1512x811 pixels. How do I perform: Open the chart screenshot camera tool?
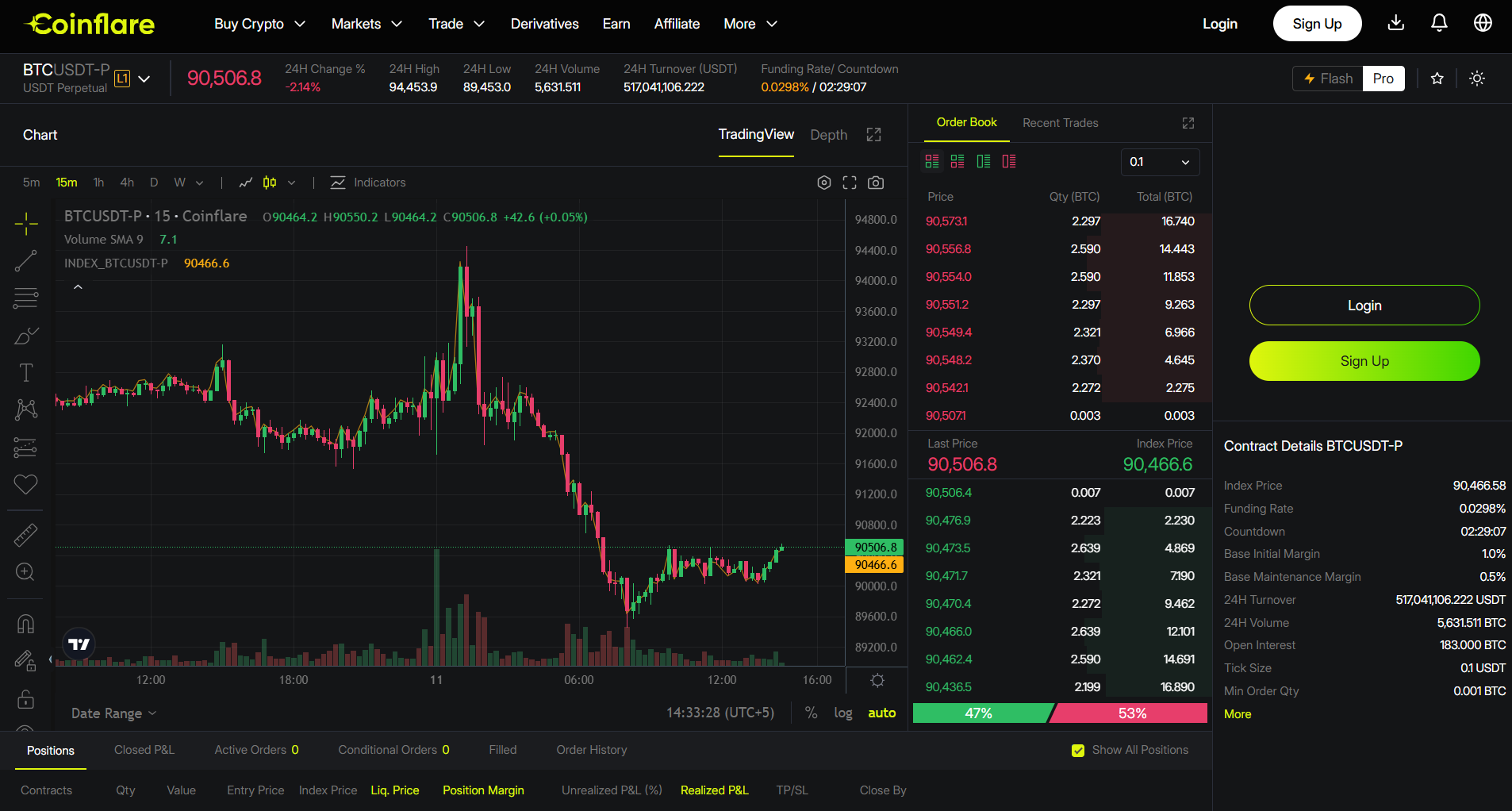click(x=876, y=183)
